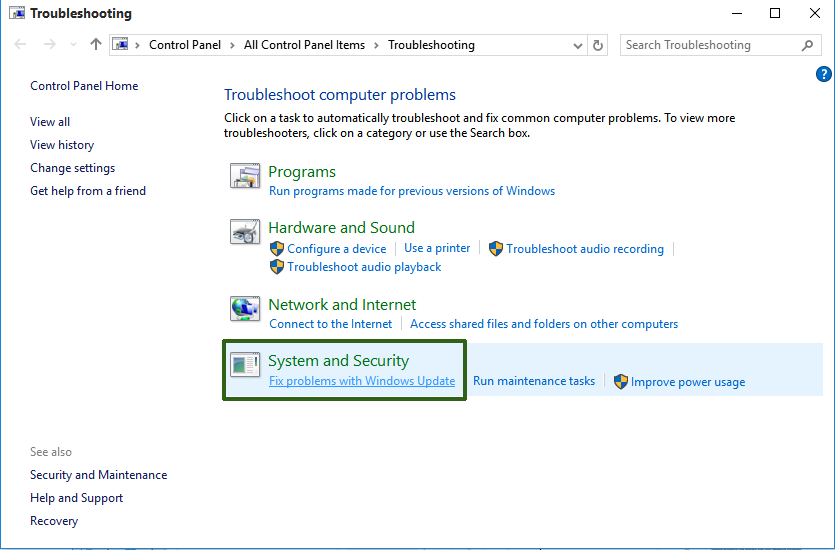Run programs made for previous versions of Windows
This screenshot has width=835, height=550.
pyautogui.click(x=412, y=191)
